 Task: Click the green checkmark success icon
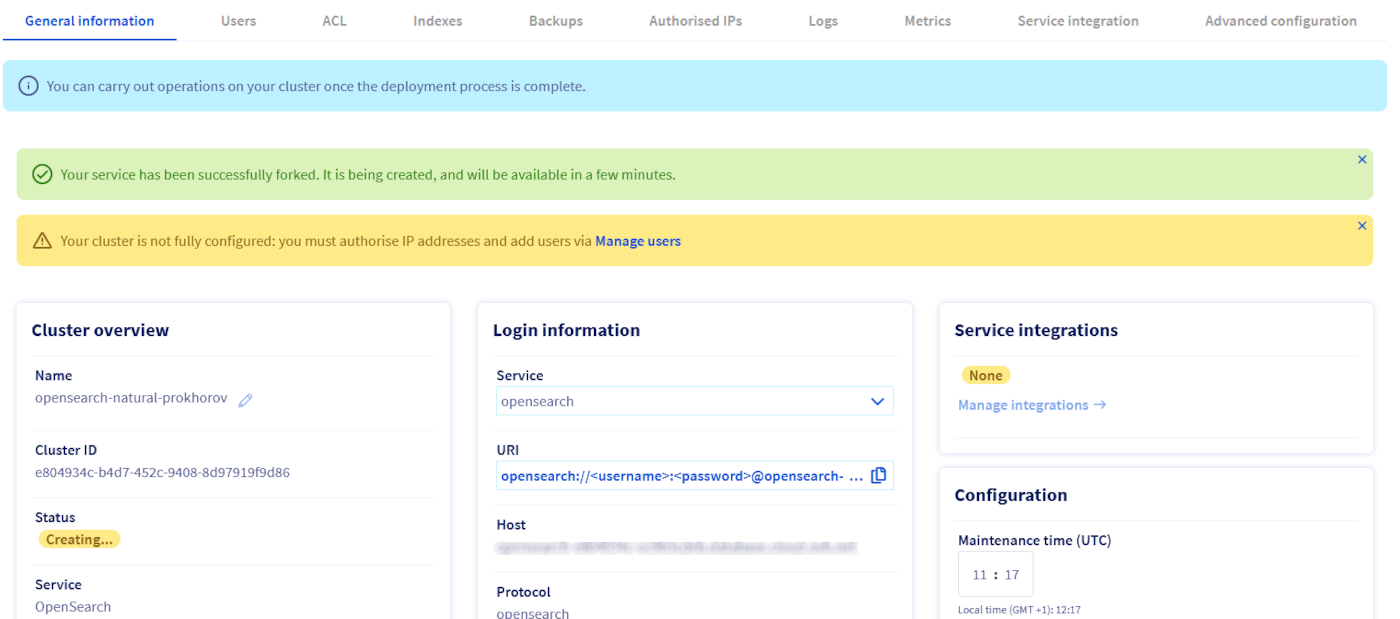42,175
